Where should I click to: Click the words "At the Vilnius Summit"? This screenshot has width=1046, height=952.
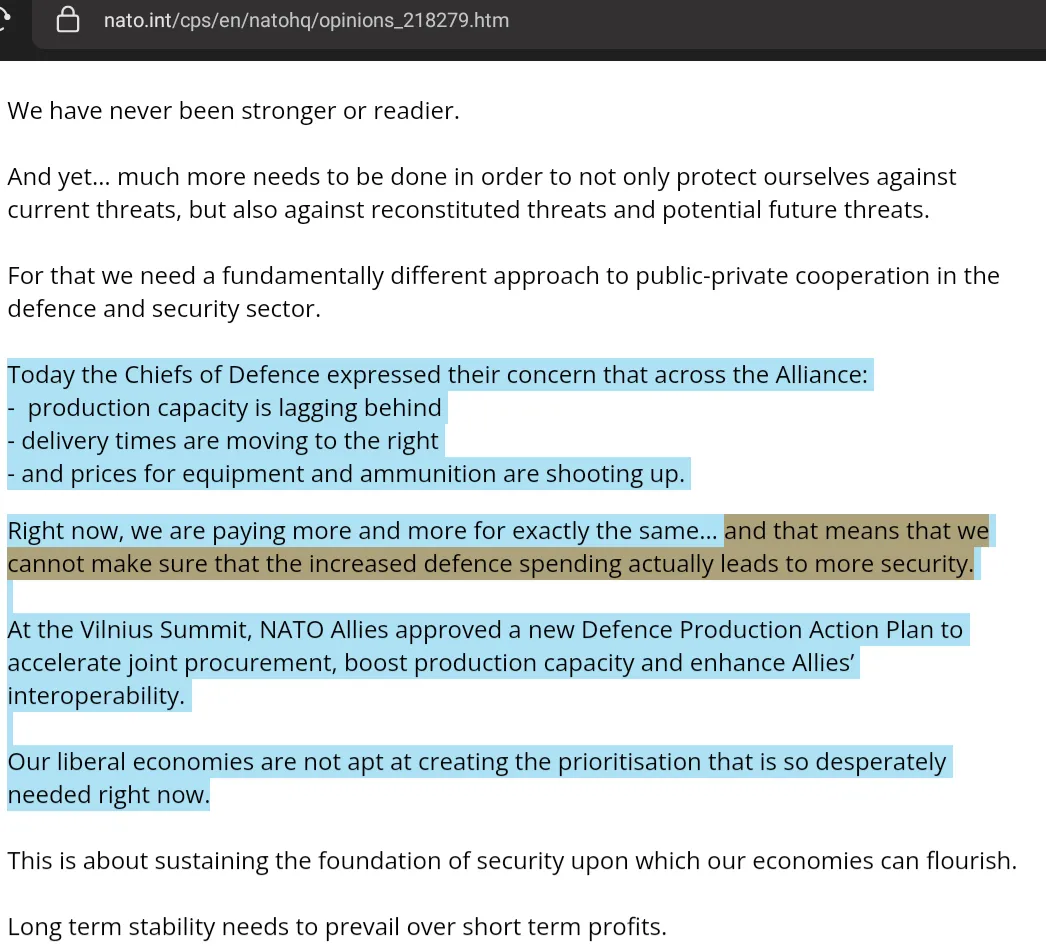click(x=128, y=630)
